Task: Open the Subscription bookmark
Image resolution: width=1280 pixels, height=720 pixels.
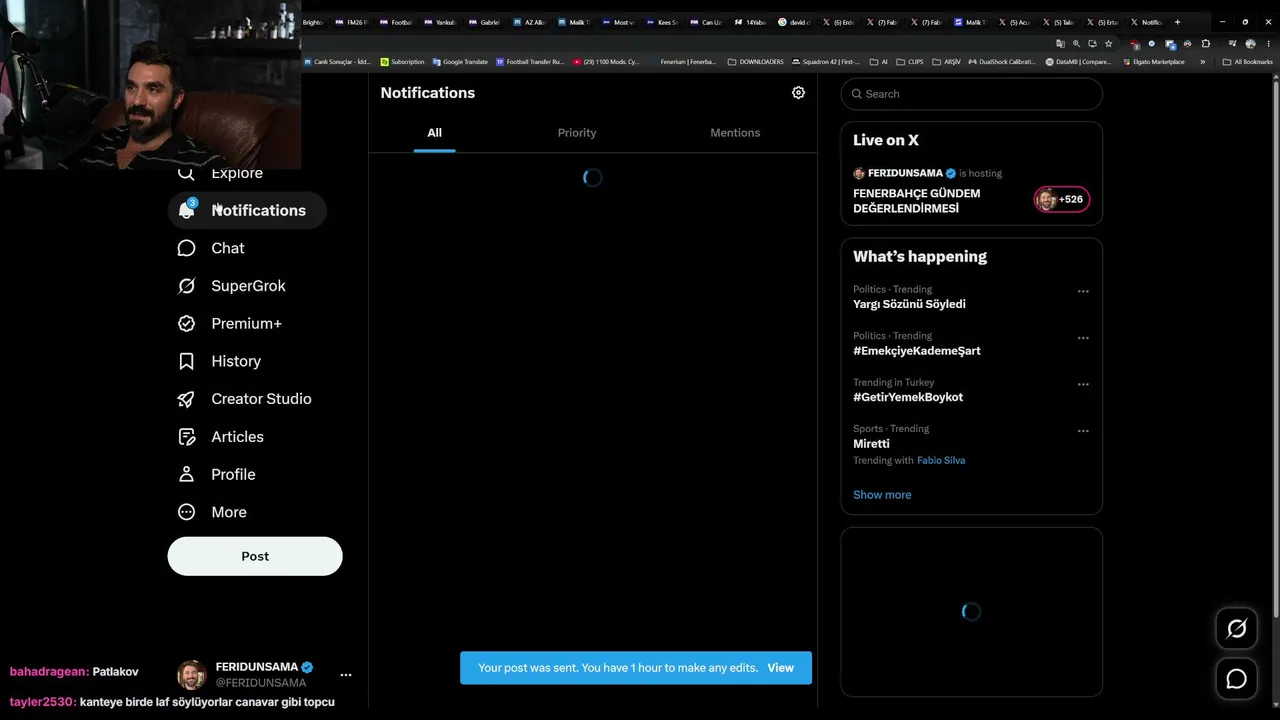Action: (x=402, y=62)
